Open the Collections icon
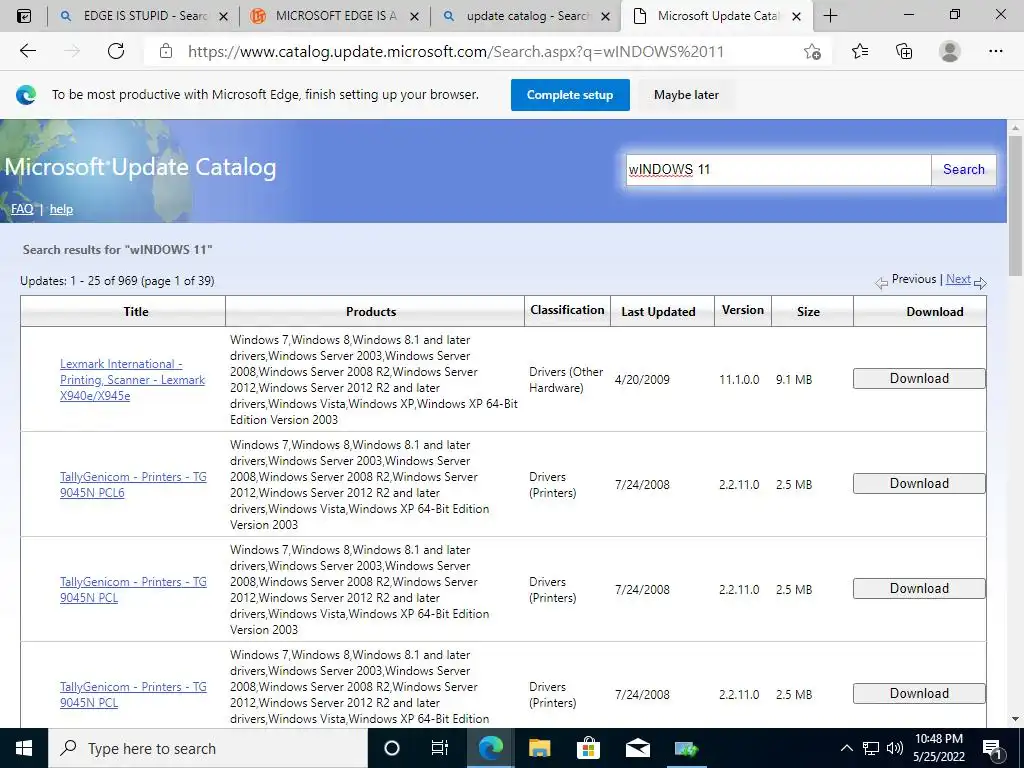Image resolution: width=1024 pixels, height=768 pixels. coord(904,51)
